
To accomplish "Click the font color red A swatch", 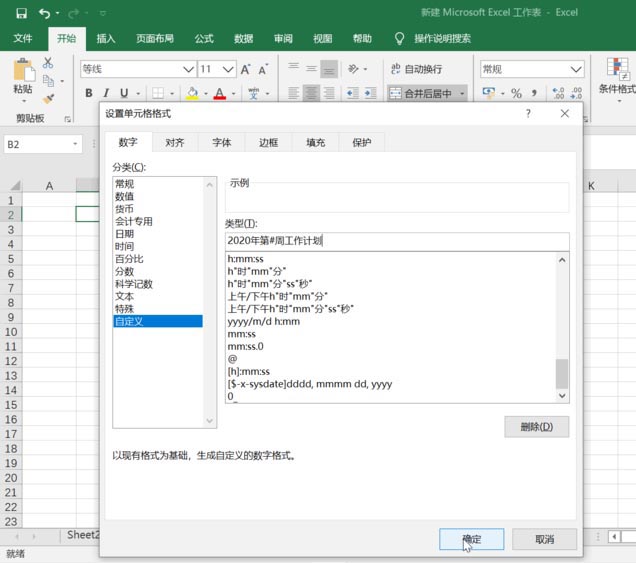I will pyautogui.click(x=219, y=94).
